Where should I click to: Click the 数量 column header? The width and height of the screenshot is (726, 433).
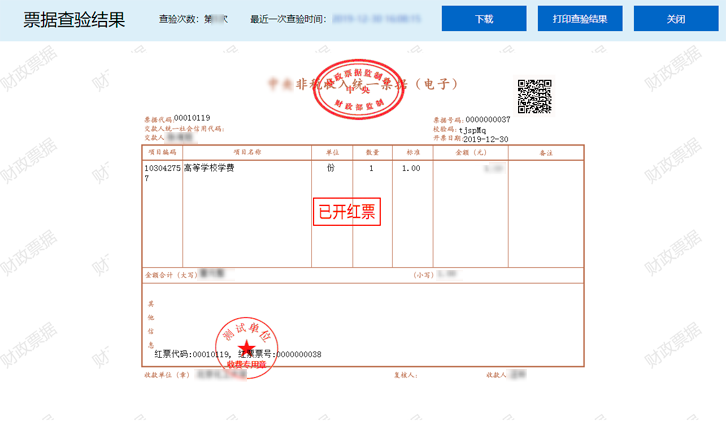(x=372, y=152)
